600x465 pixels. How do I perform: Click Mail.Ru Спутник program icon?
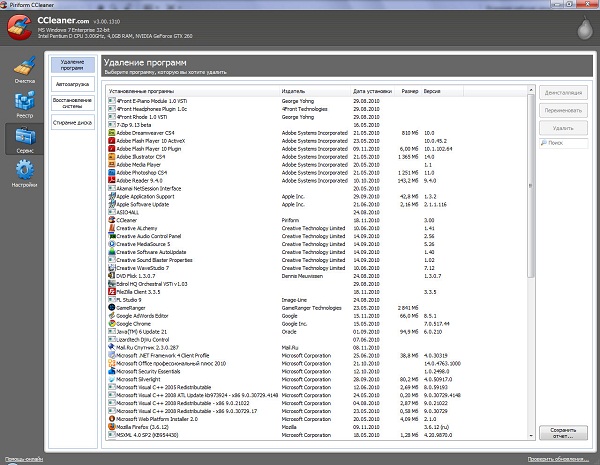pos(111,348)
